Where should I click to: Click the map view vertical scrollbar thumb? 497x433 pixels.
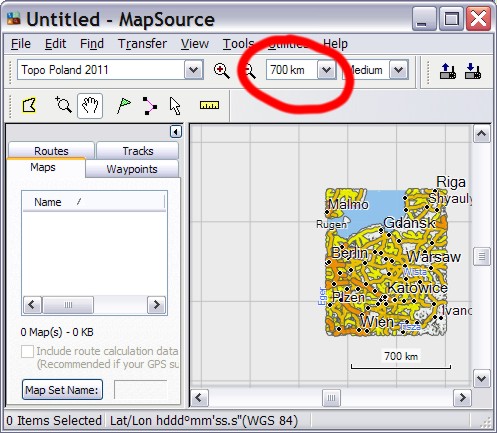click(482, 256)
